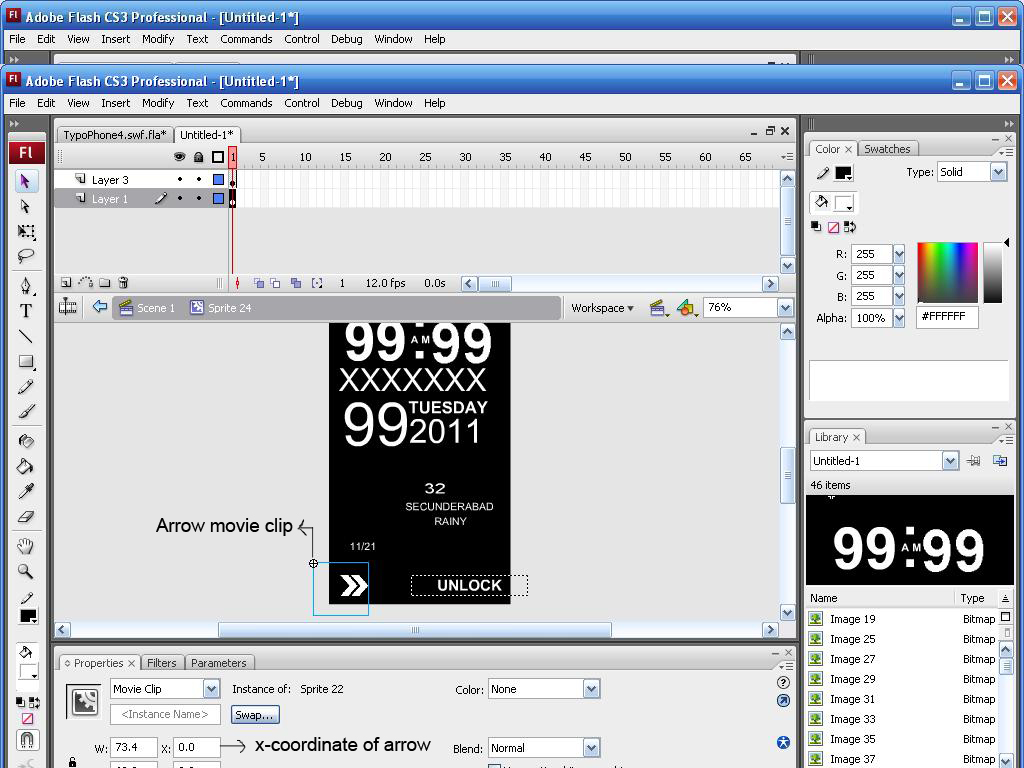
Task: Select the Zoom magnifier tool
Action: tap(26, 572)
